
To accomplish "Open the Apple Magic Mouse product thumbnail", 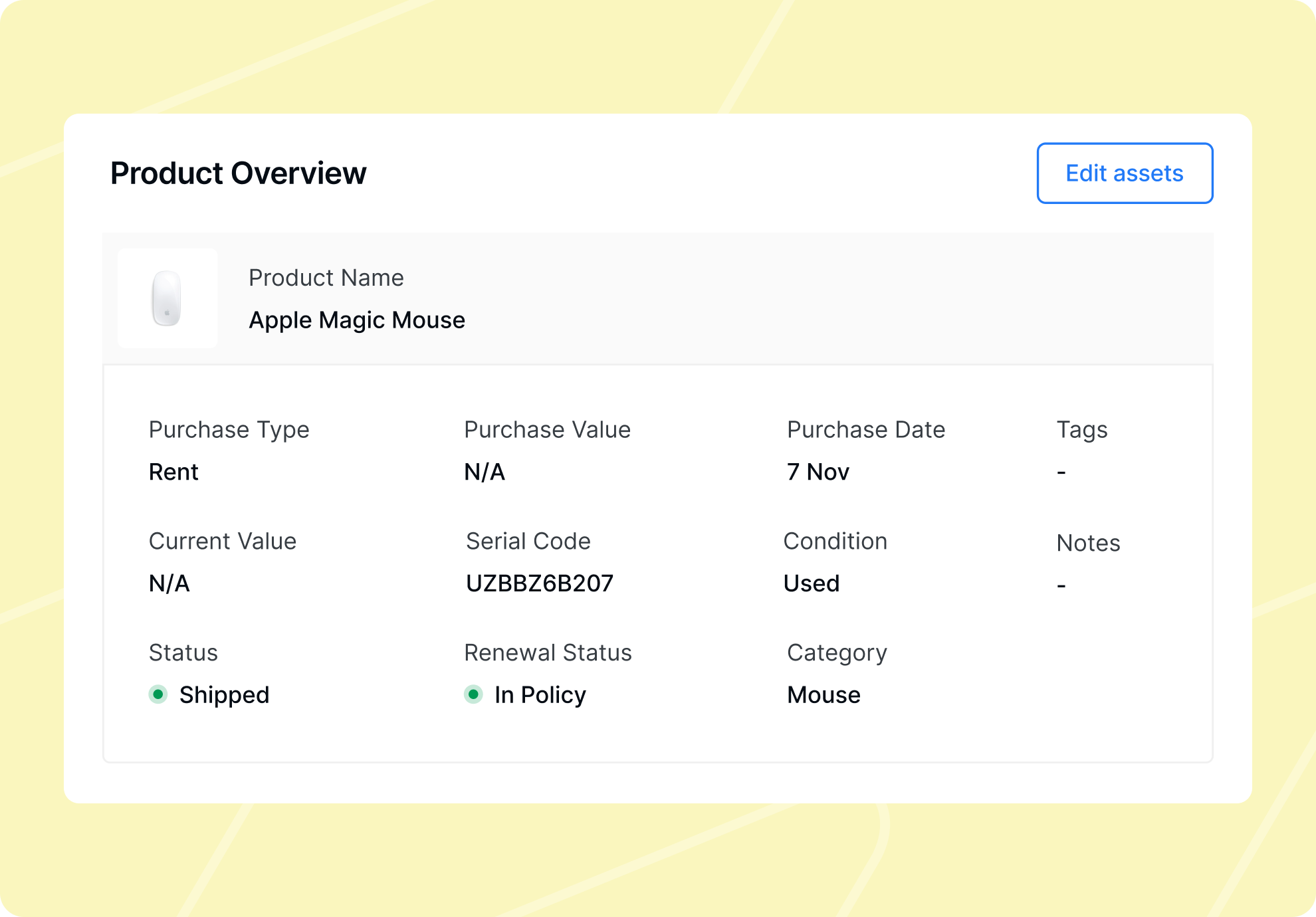I will pos(167,298).
